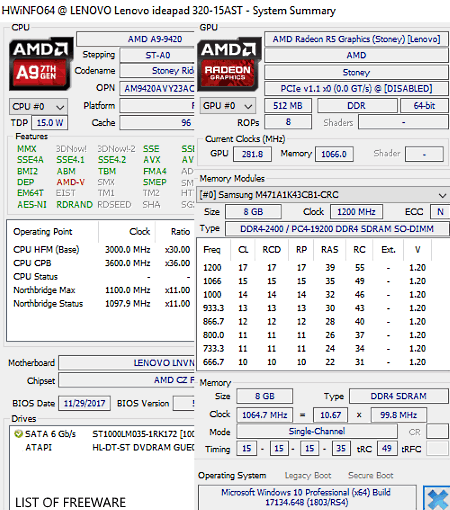
Task: Select the 1200 frequency timing row
Action: 315,268
